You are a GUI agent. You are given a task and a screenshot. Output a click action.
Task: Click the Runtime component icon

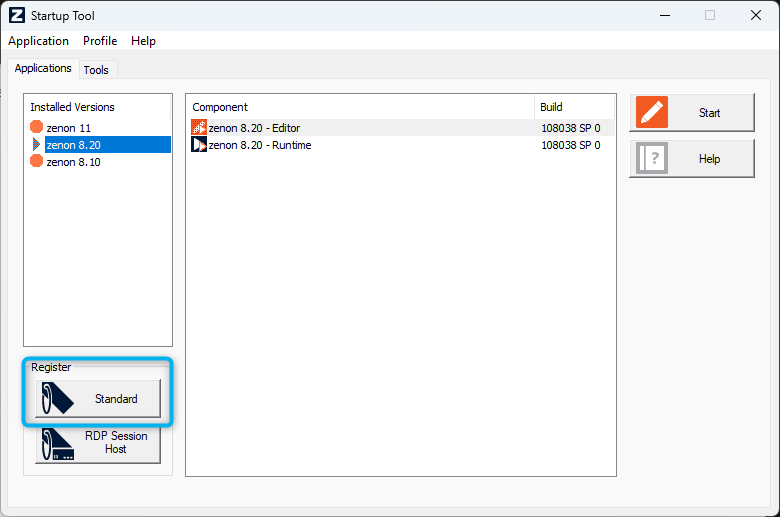[x=199, y=145]
